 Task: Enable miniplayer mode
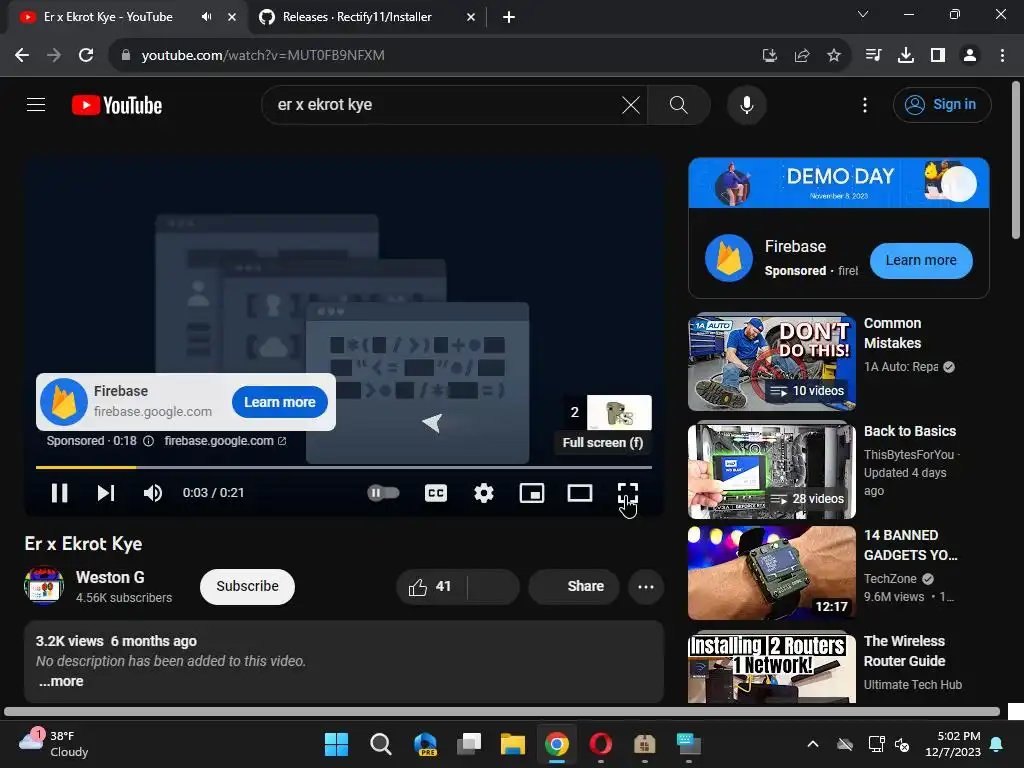pos(532,493)
